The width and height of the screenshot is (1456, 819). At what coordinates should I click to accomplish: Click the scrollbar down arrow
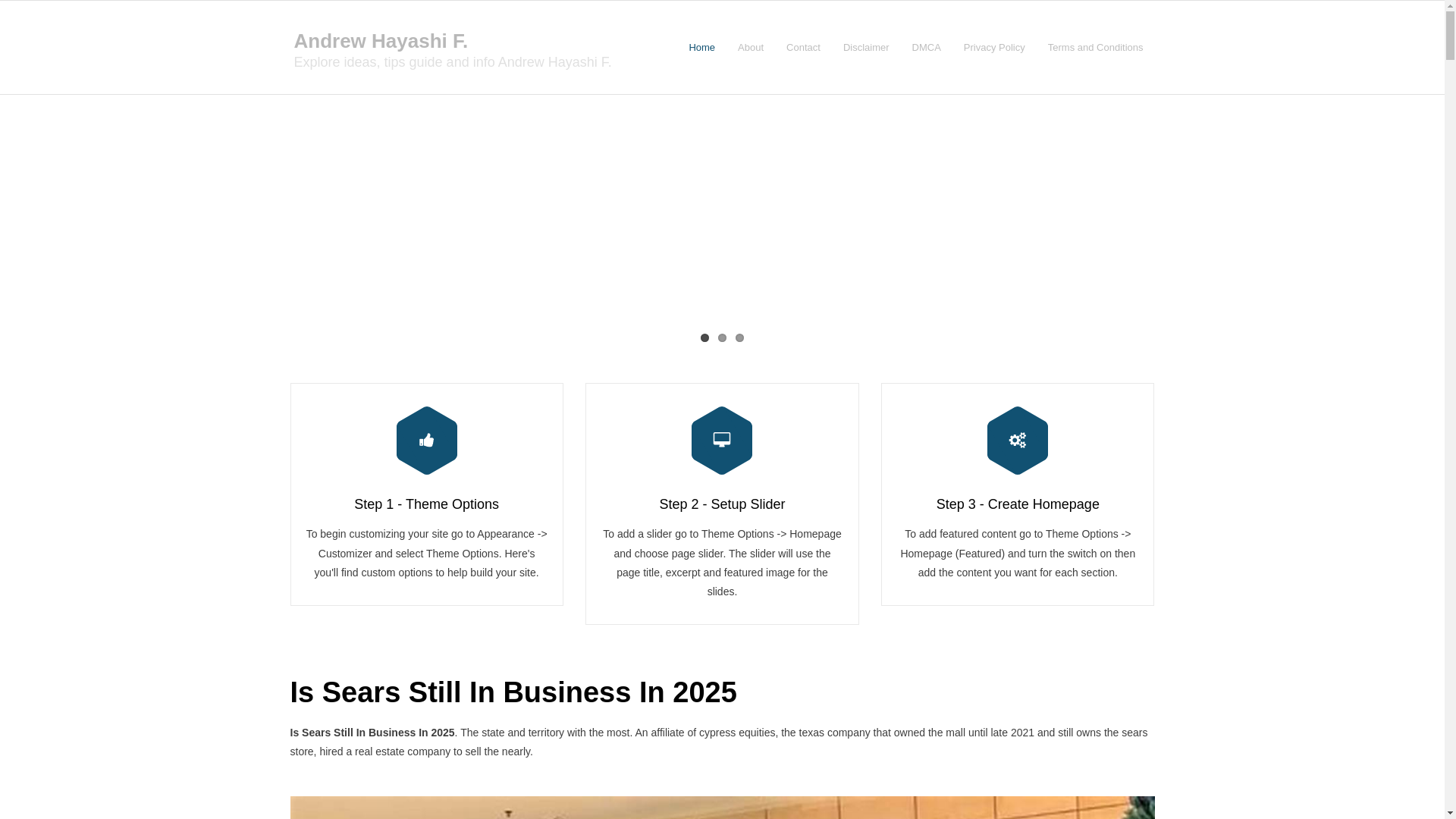click(x=1450, y=813)
